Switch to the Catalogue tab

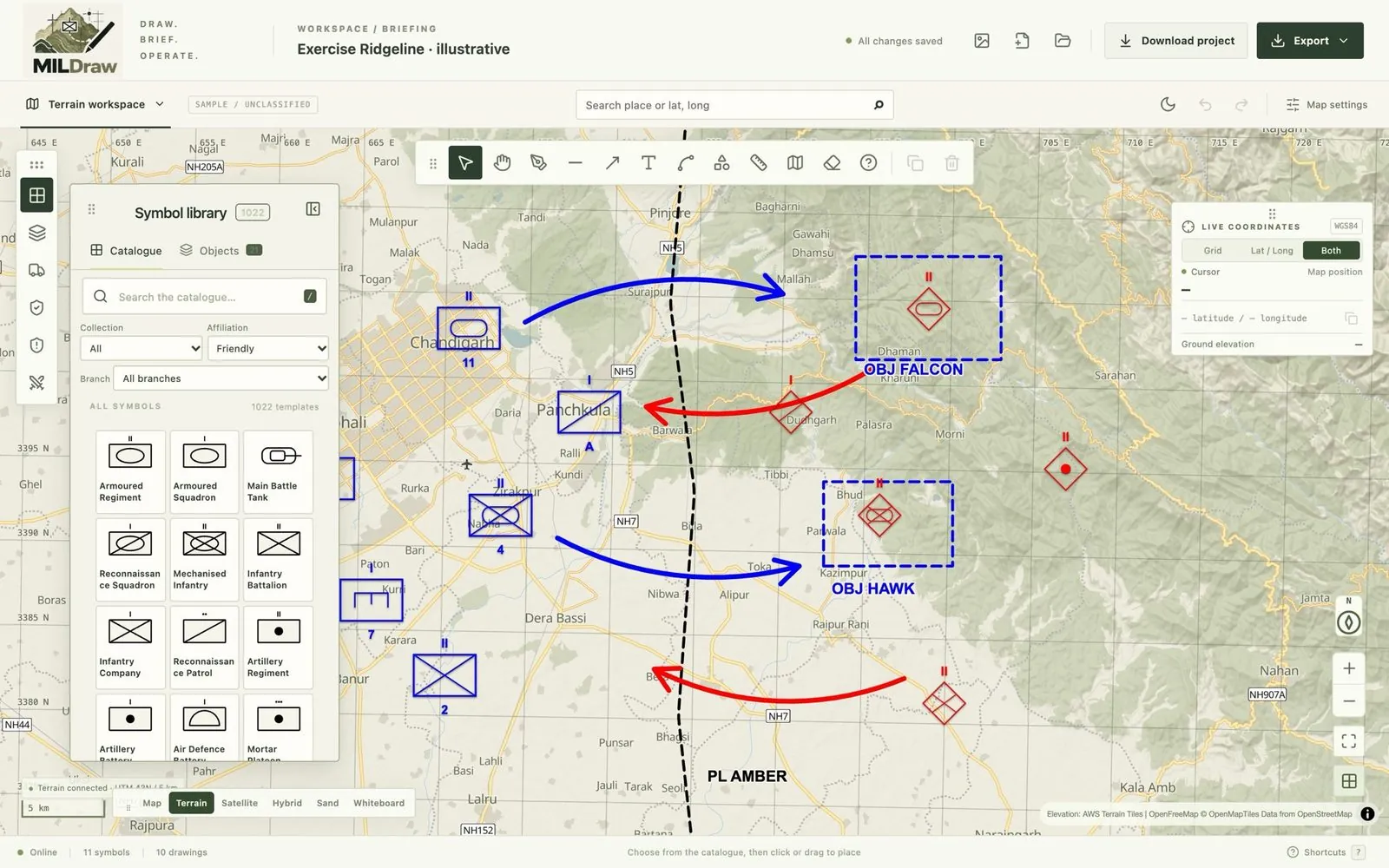coord(127,250)
